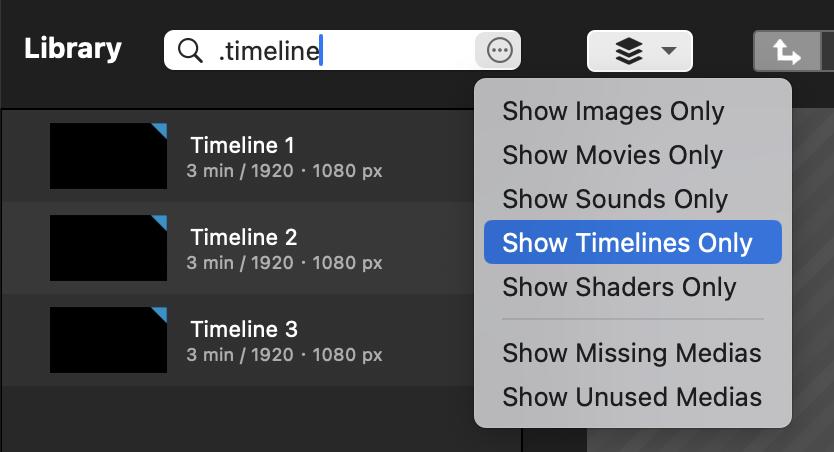Click the Timeline 1 thumbnail
This screenshot has width=834, height=452.
click(108, 156)
